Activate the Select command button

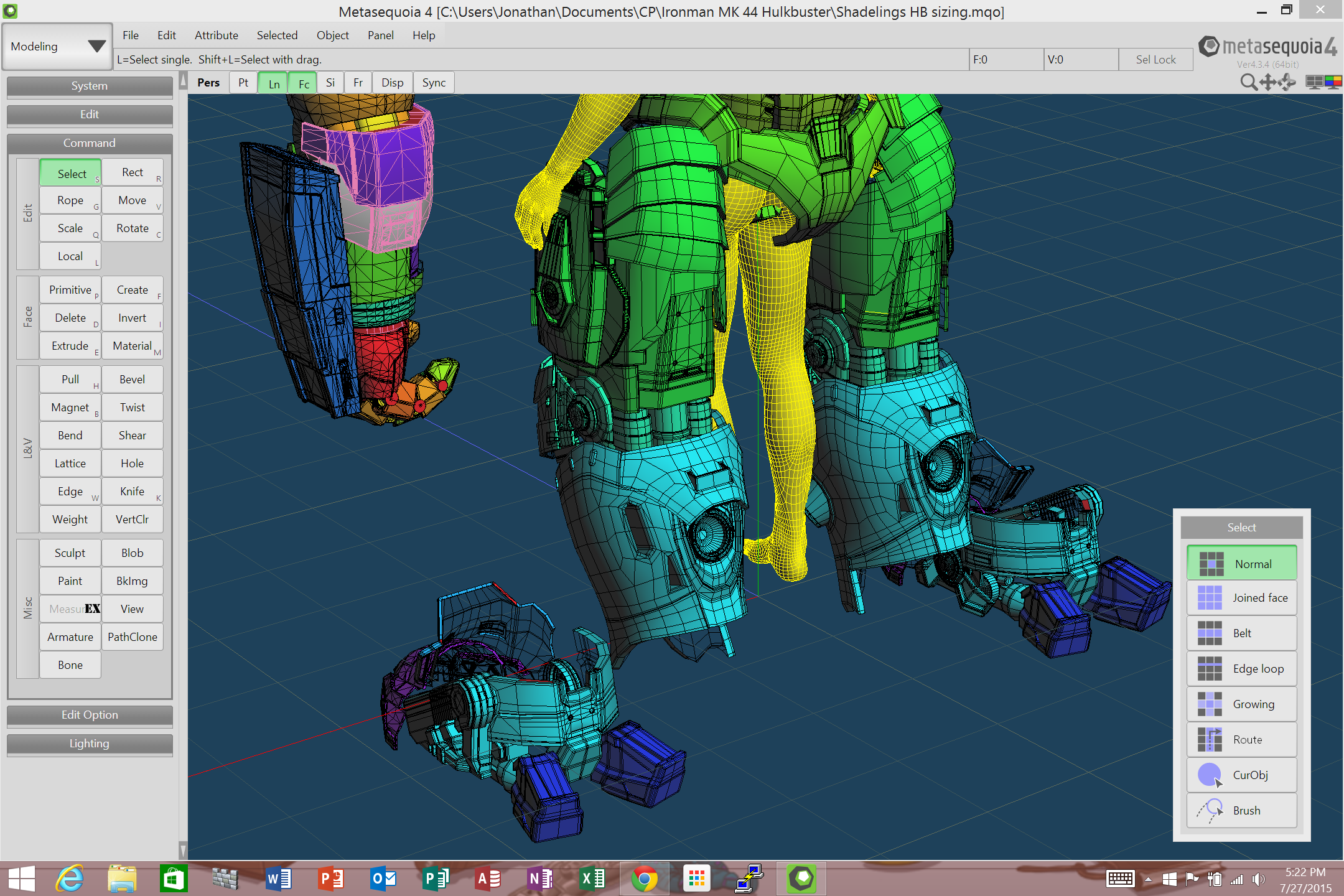(70, 173)
